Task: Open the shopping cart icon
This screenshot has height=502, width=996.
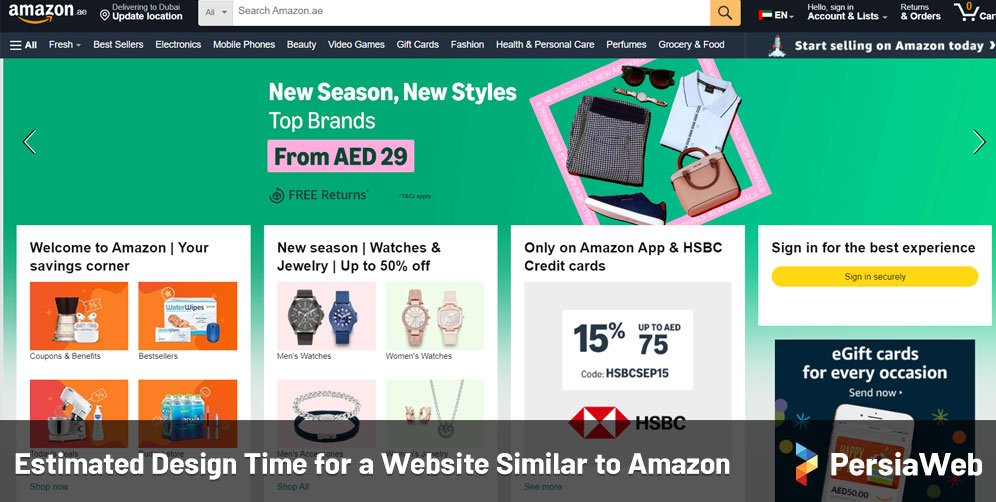Action: tap(967, 11)
